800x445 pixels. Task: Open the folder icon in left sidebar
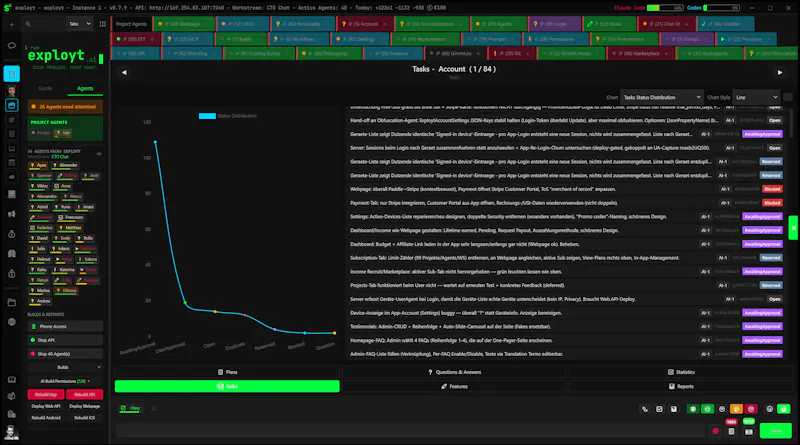coord(11,302)
